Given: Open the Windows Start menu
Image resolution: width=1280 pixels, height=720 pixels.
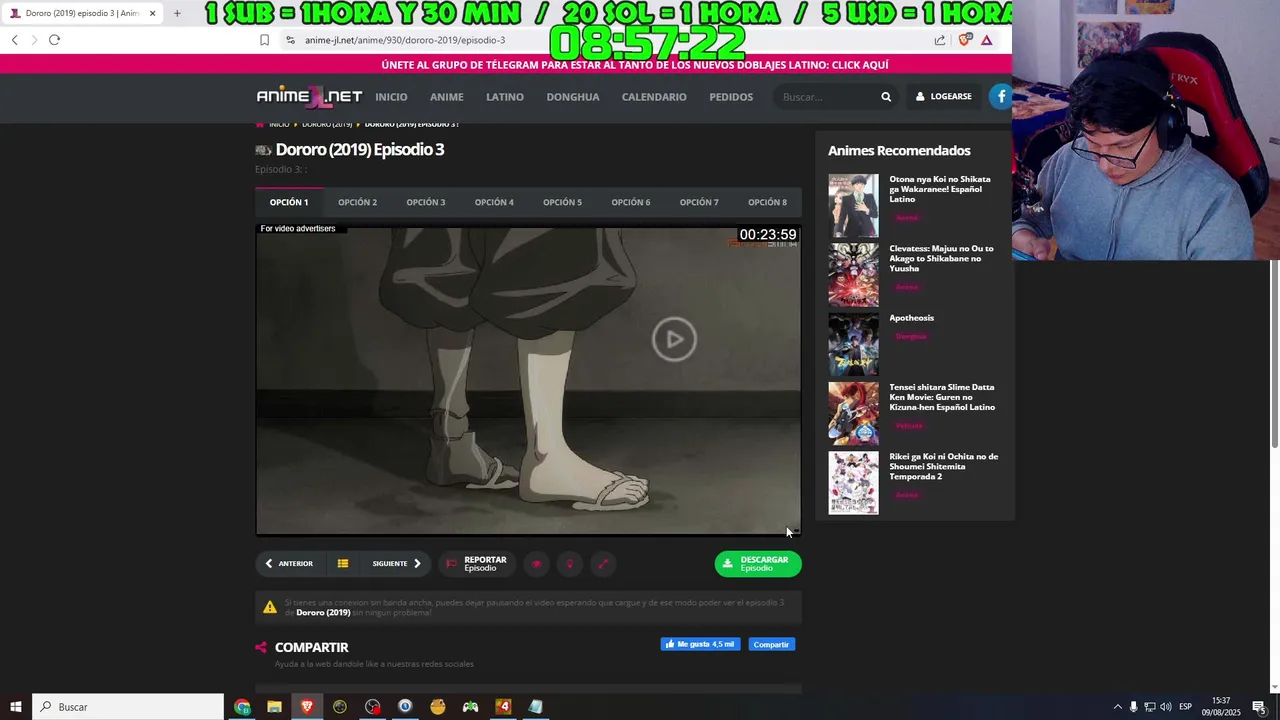Looking at the screenshot, I should pos(16,707).
